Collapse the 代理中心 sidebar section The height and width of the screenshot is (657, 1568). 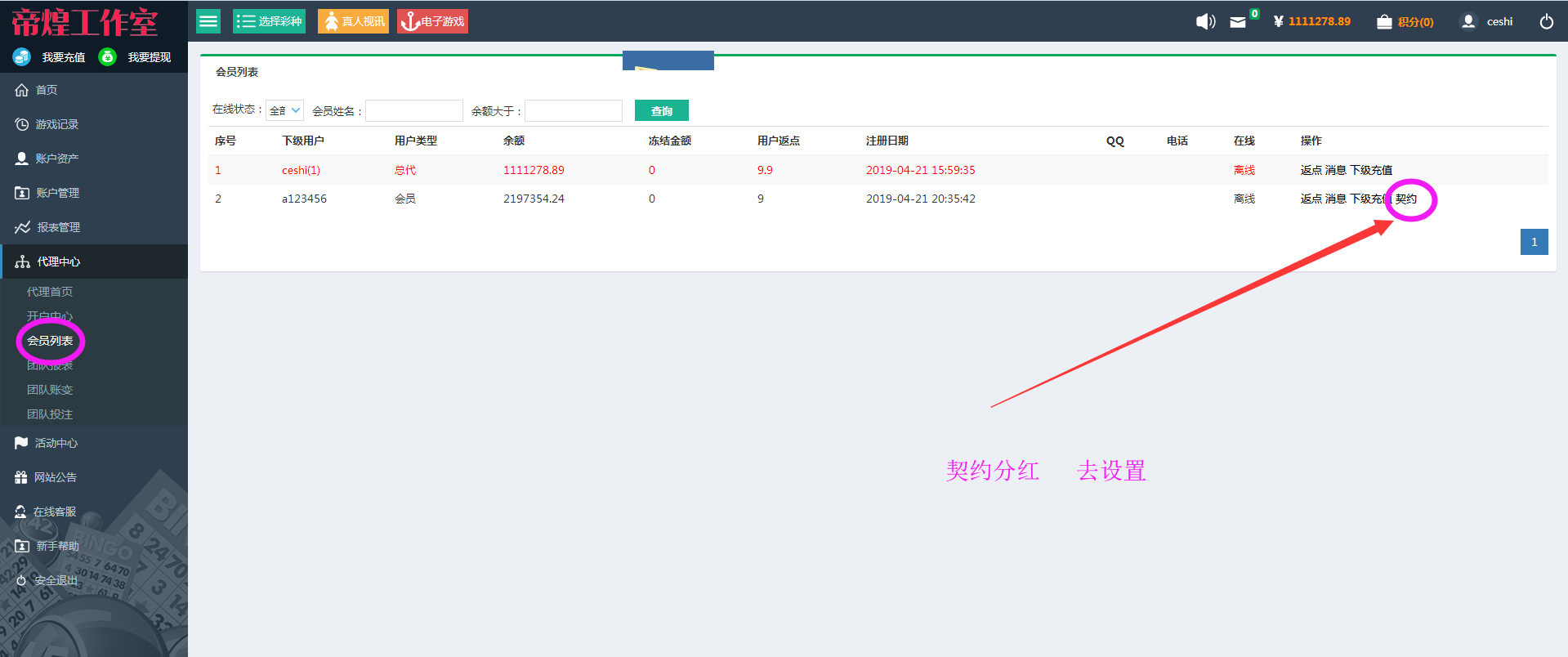[59, 261]
